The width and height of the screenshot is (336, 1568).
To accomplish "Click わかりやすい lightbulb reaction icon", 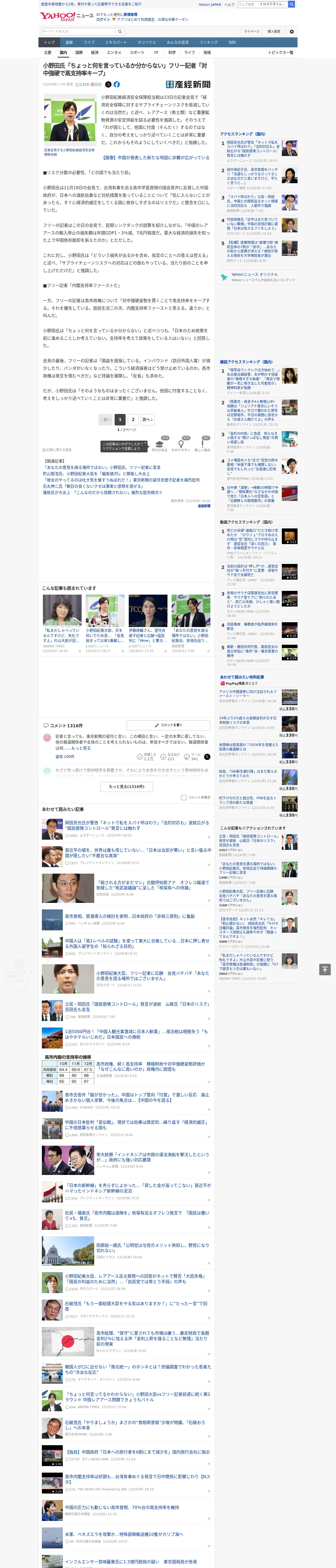I will [181, 444].
